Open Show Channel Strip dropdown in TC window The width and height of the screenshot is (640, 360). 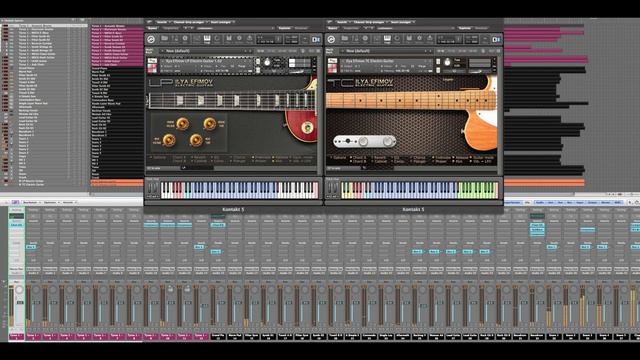point(370,22)
